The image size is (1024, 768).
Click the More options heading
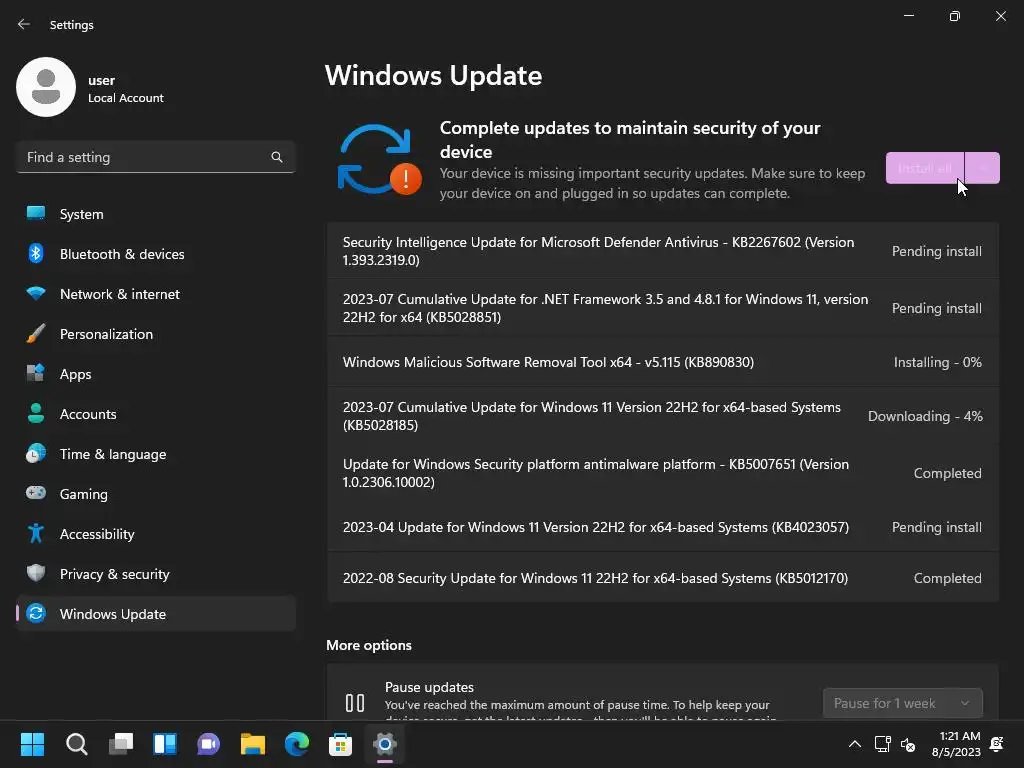pos(369,645)
